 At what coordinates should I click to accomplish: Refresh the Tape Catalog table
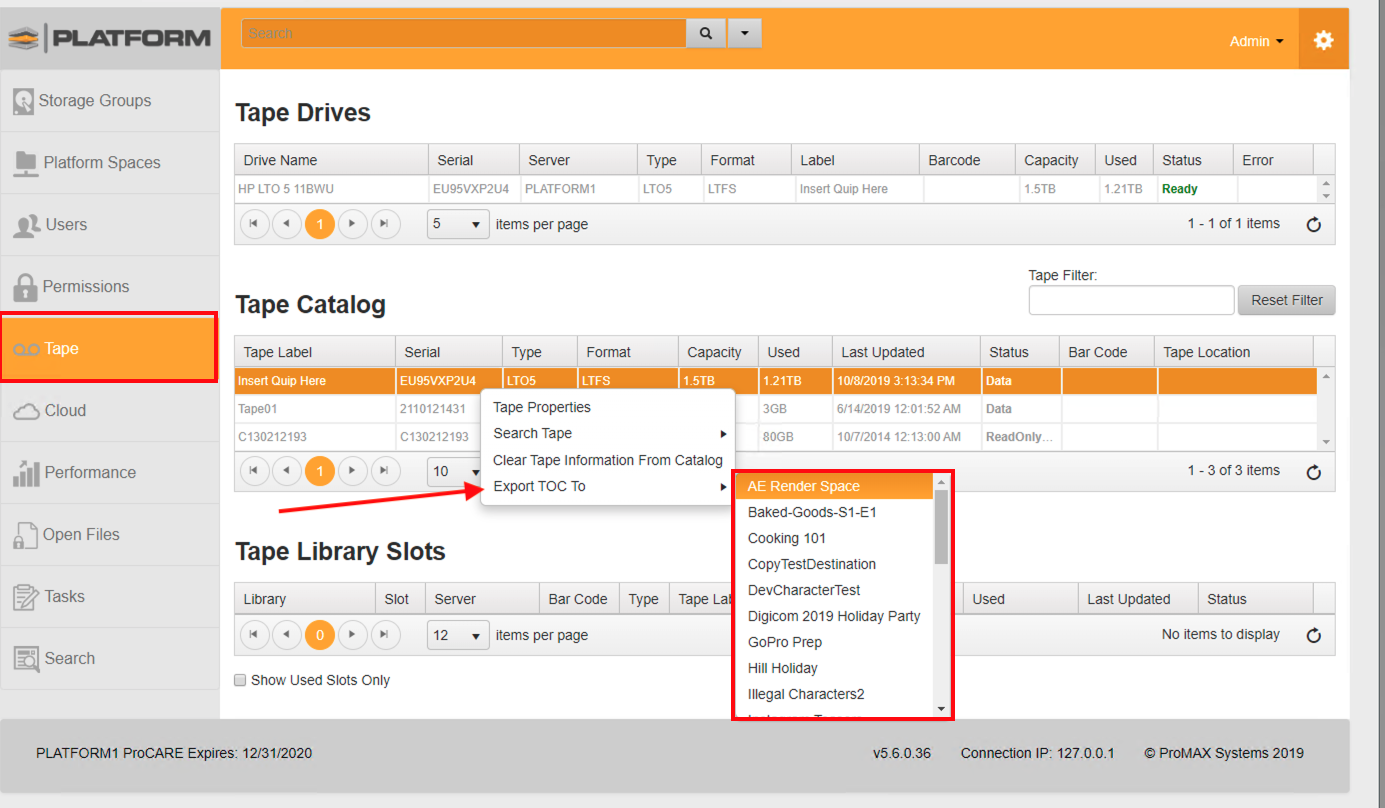1313,472
